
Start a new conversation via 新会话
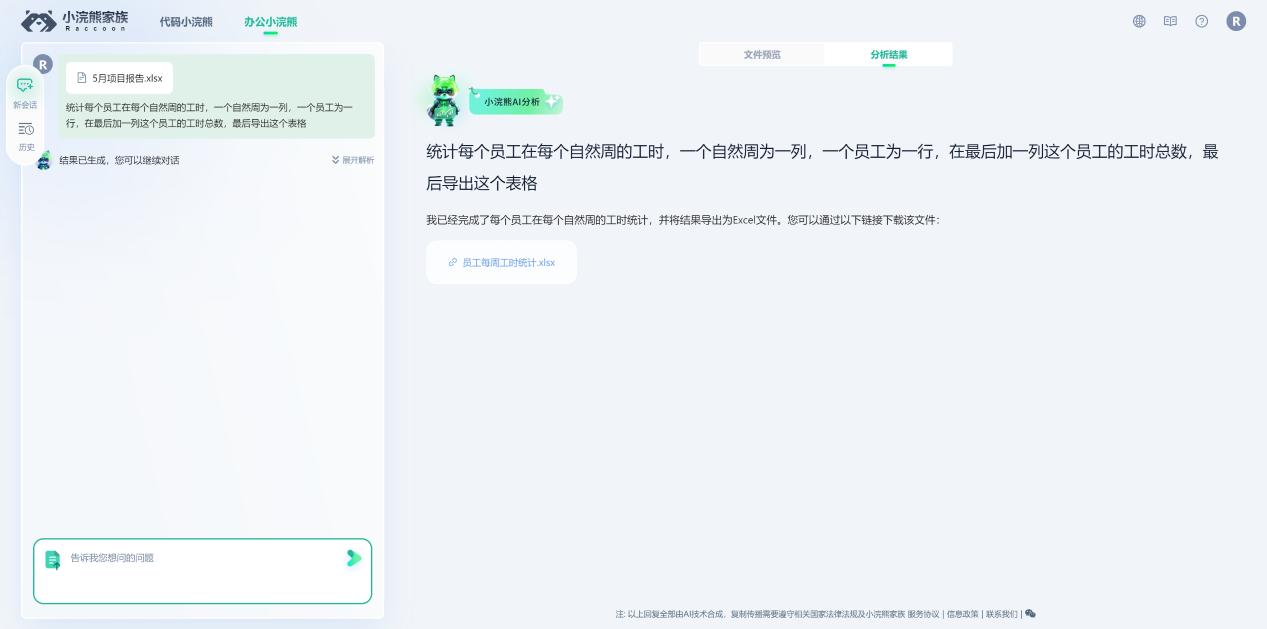25,93
